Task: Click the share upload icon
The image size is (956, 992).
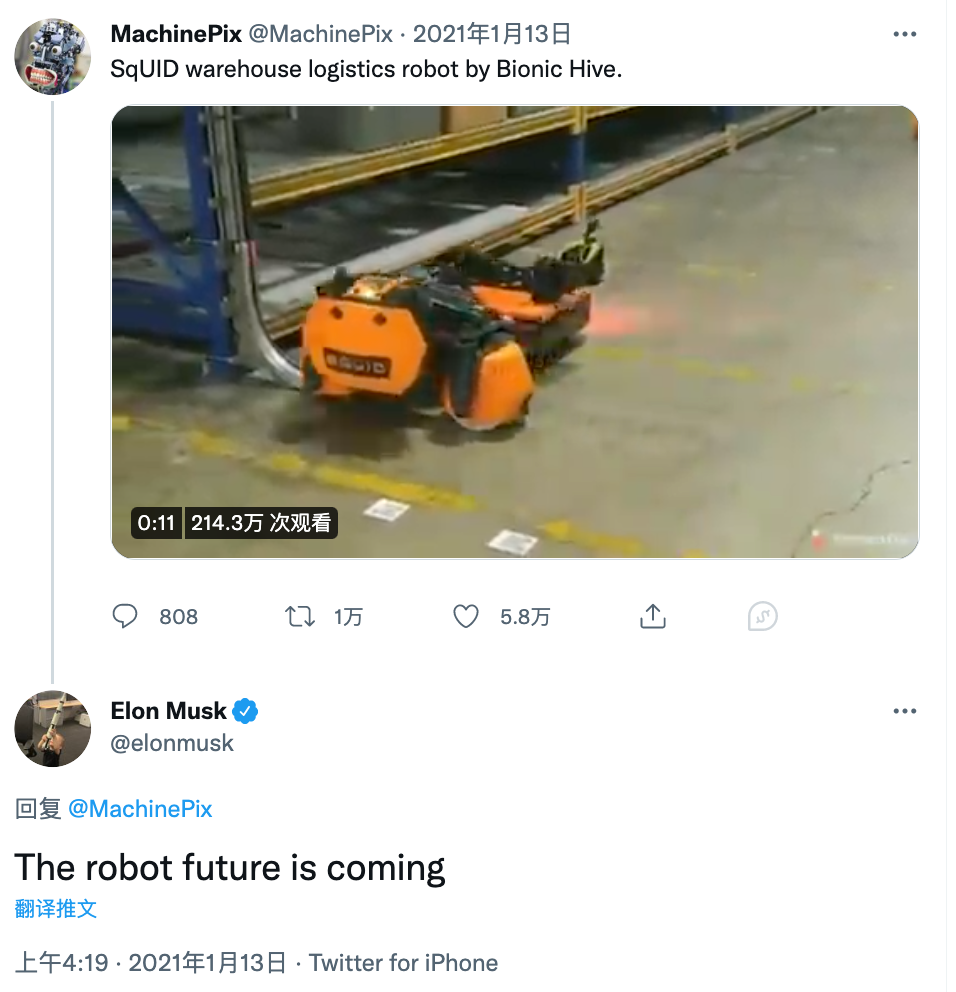Action: pyautogui.click(x=652, y=616)
